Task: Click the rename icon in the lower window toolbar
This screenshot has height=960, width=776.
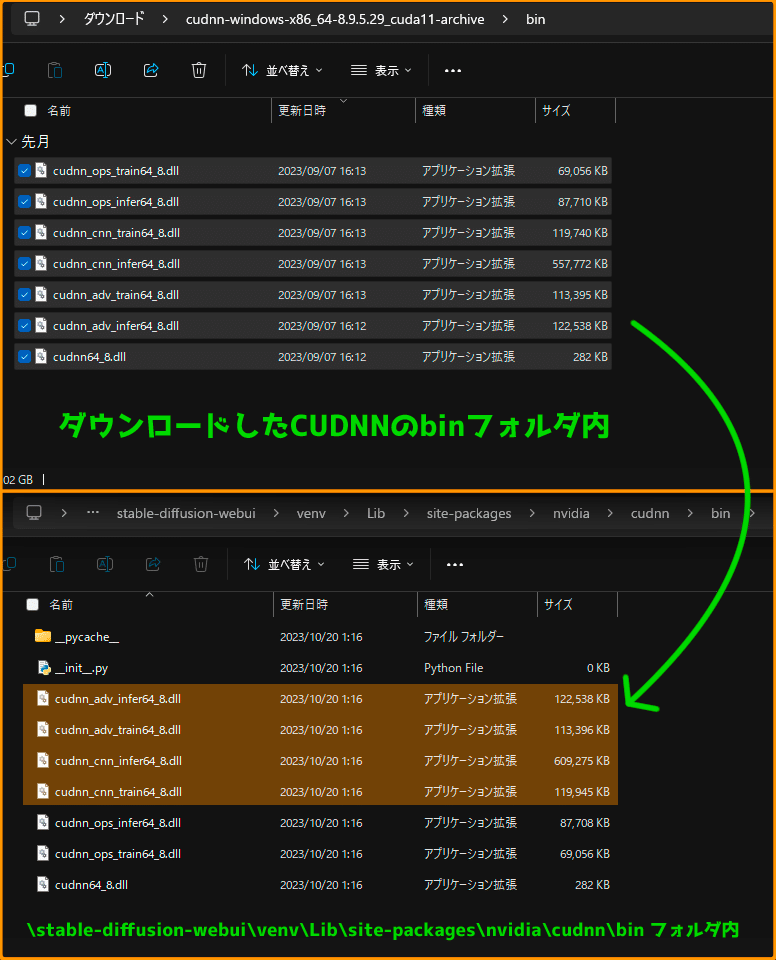Action: click(105, 564)
